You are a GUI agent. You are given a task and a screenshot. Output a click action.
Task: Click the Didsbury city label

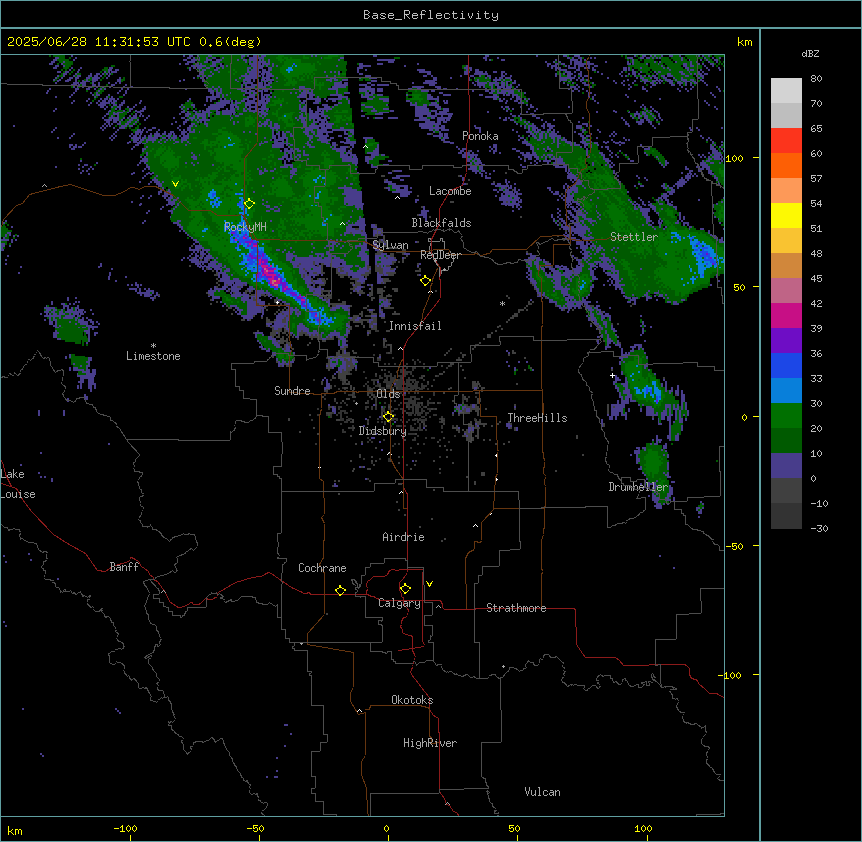tap(383, 431)
